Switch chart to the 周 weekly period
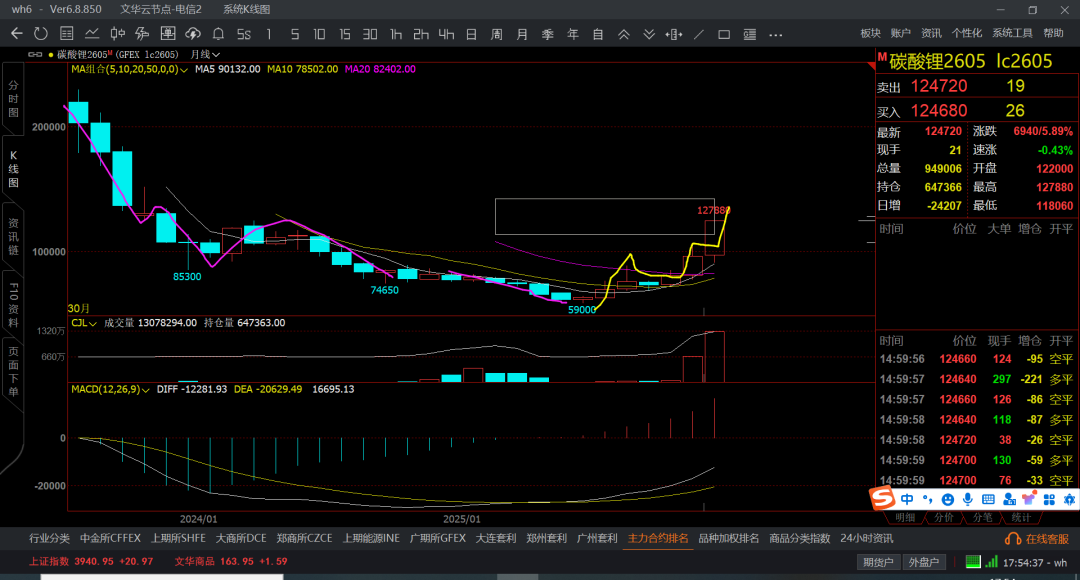Viewport: 1080px width, 580px height. [496, 34]
